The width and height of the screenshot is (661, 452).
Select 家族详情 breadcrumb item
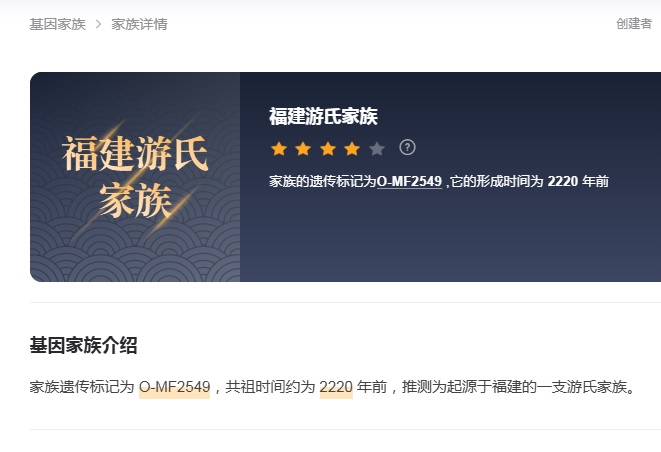point(140,24)
